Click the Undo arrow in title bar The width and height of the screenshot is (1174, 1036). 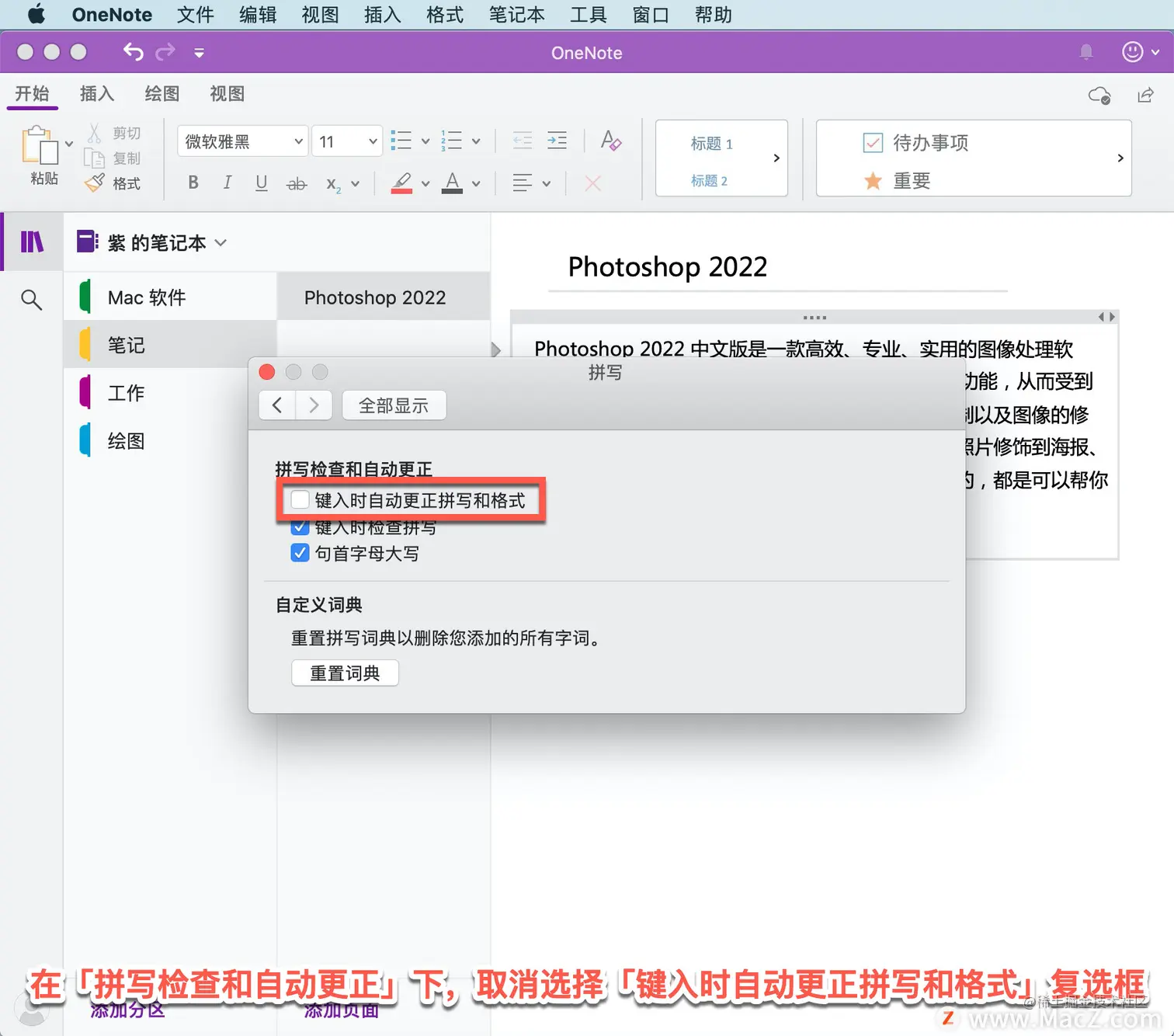pyautogui.click(x=133, y=52)
